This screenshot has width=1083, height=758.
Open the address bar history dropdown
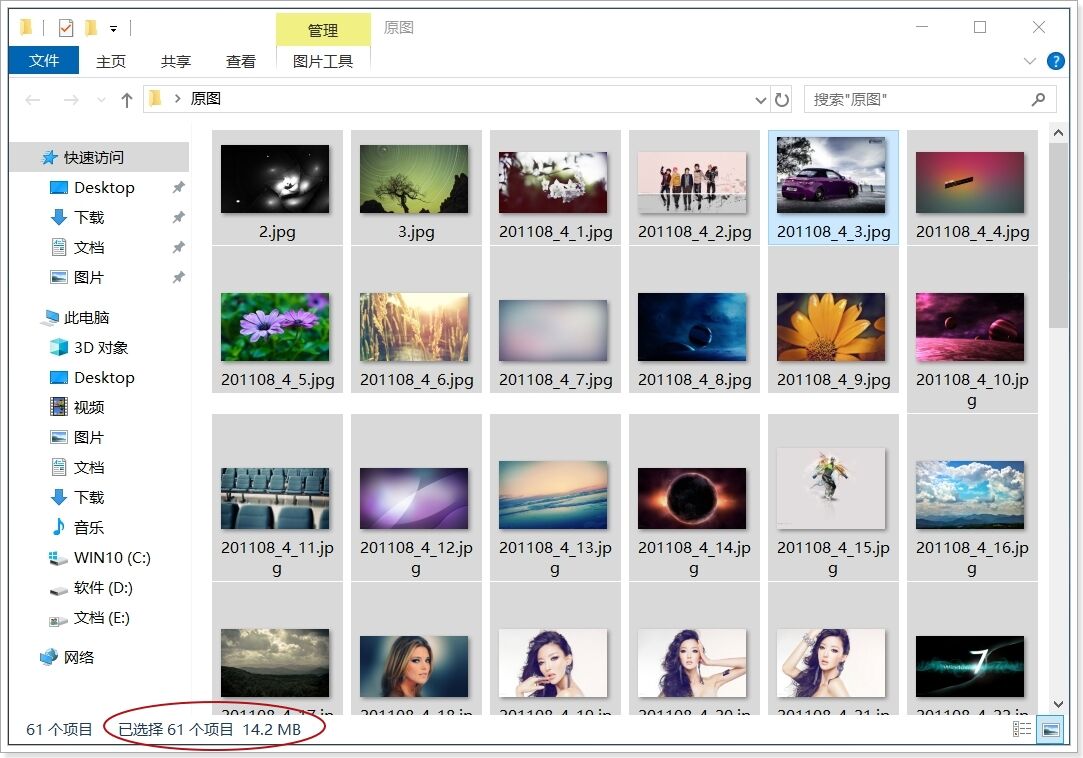point(761,100)
